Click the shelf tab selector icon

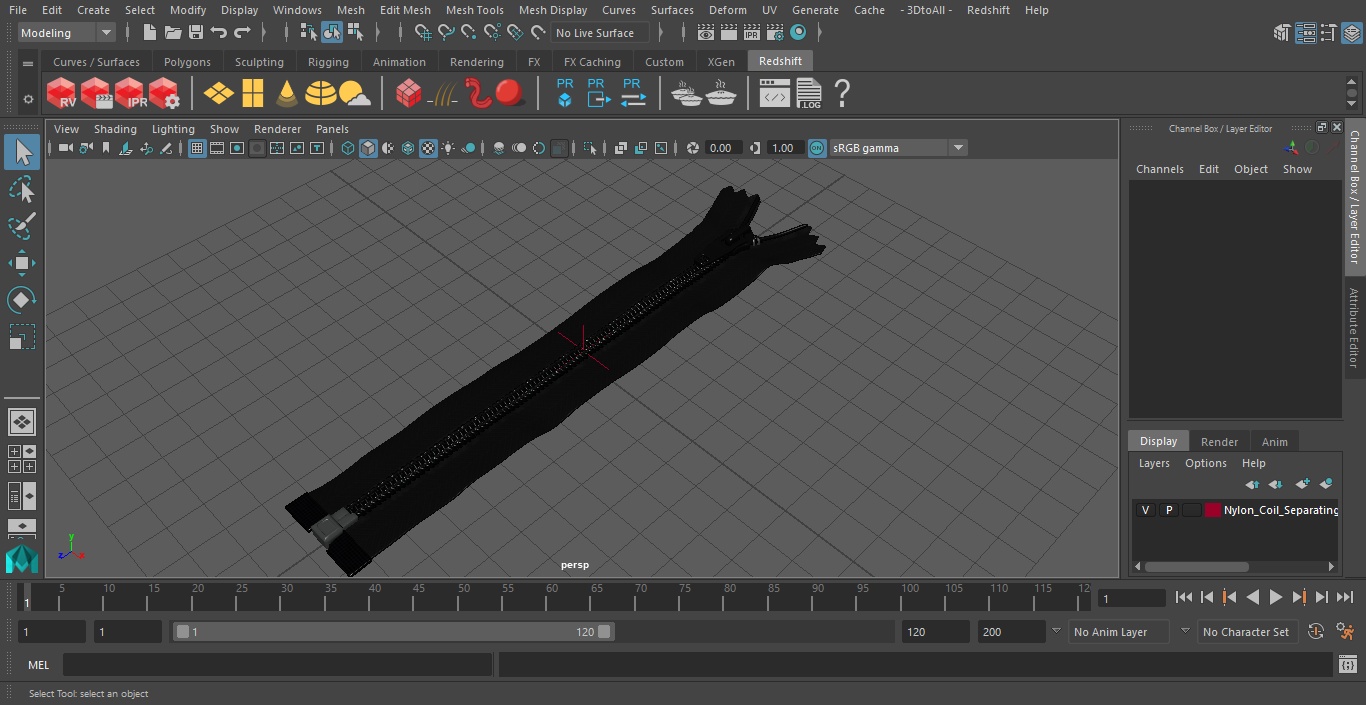tap(28, 62)
